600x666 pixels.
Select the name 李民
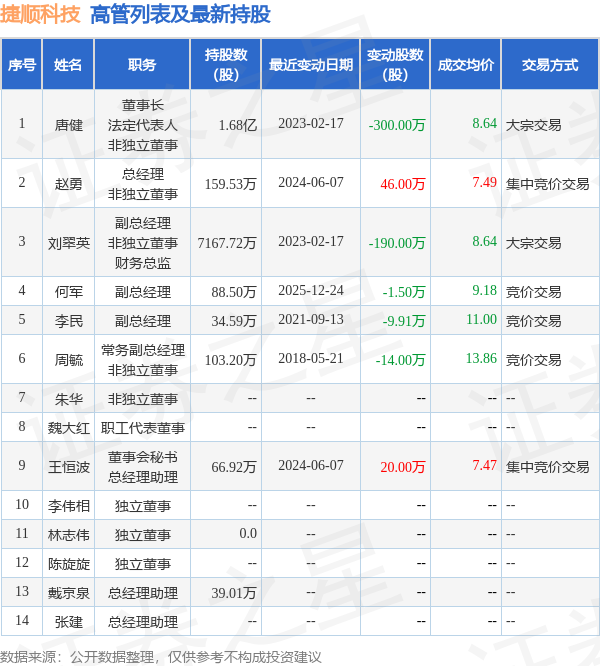coord(69,321)
